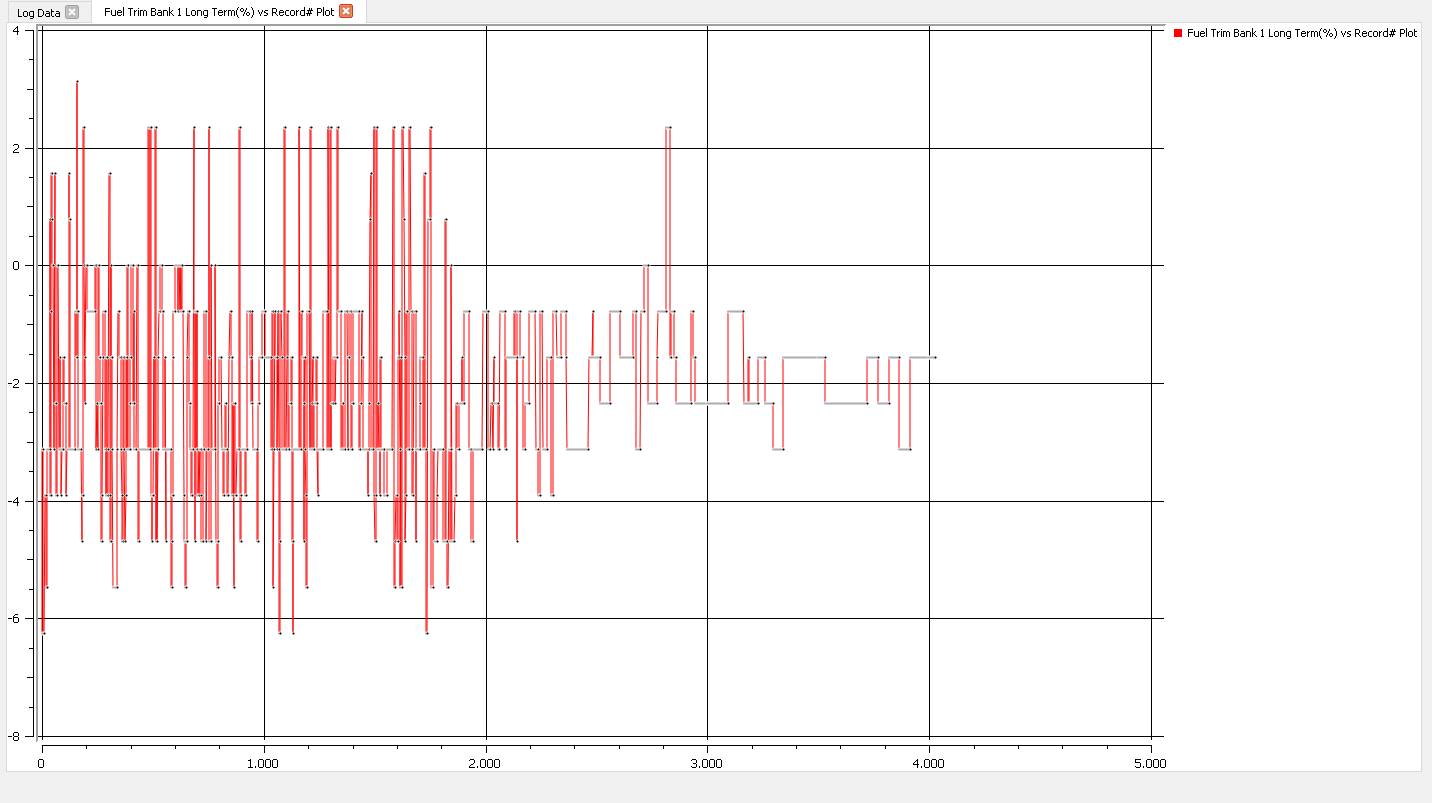Click the 1.000 x-axis label

coord(263,764)
